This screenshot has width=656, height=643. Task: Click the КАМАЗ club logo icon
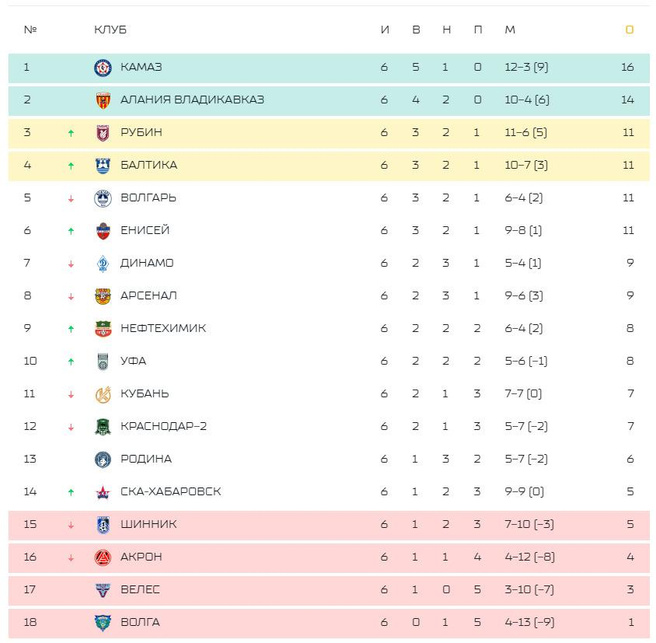click(102, 67)
